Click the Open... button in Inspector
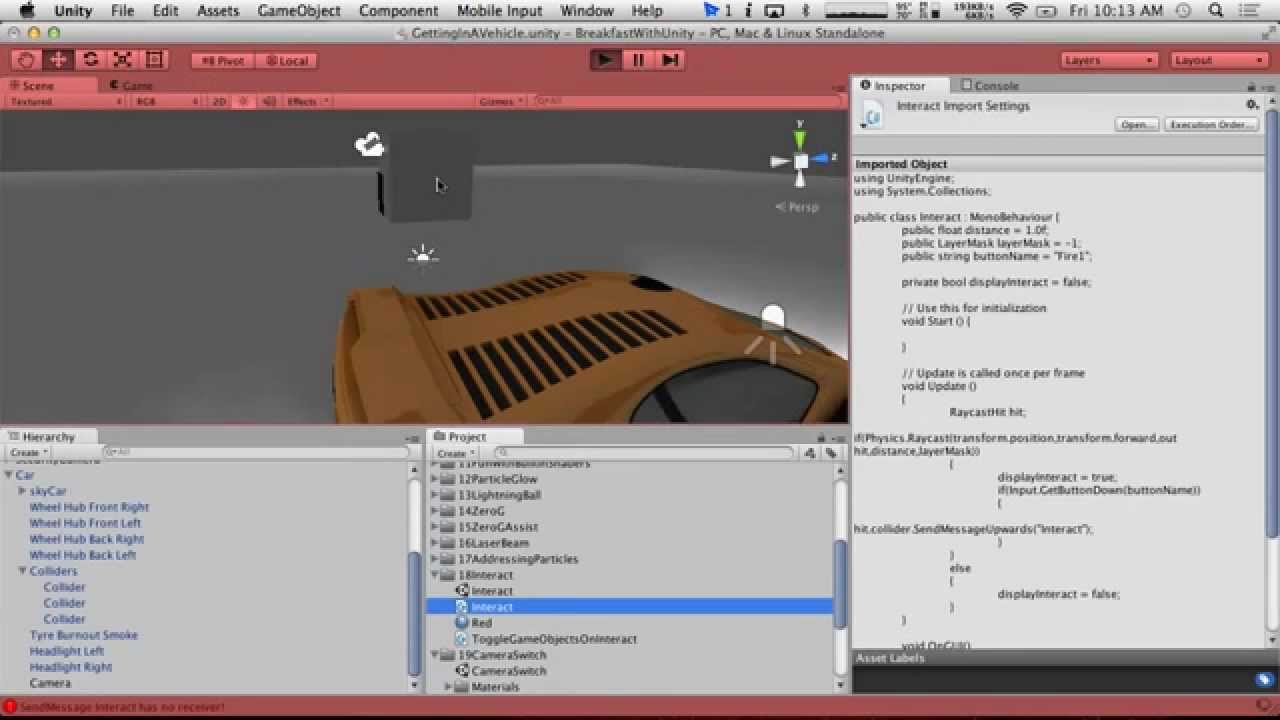1280x720 pixels. click(1137, 125)
